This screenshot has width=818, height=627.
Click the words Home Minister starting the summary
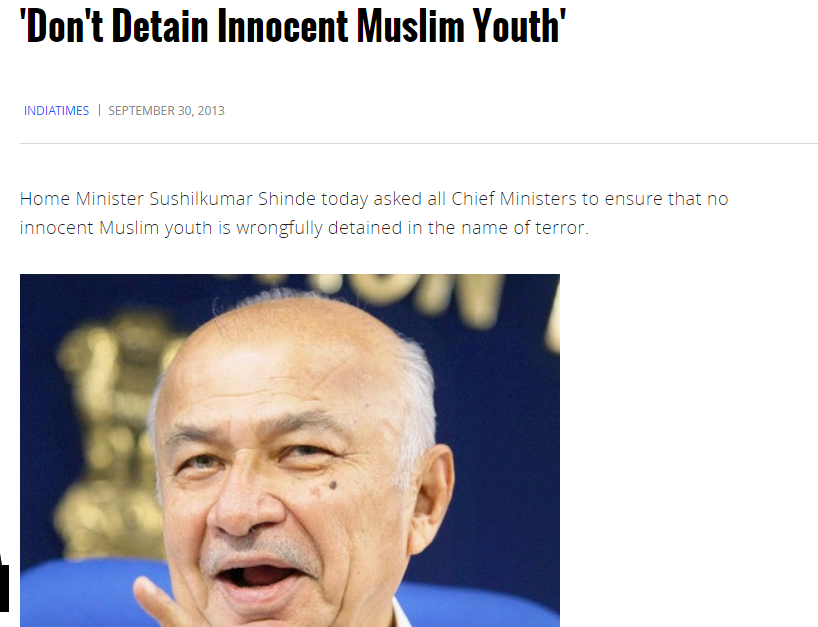(81, 199)
